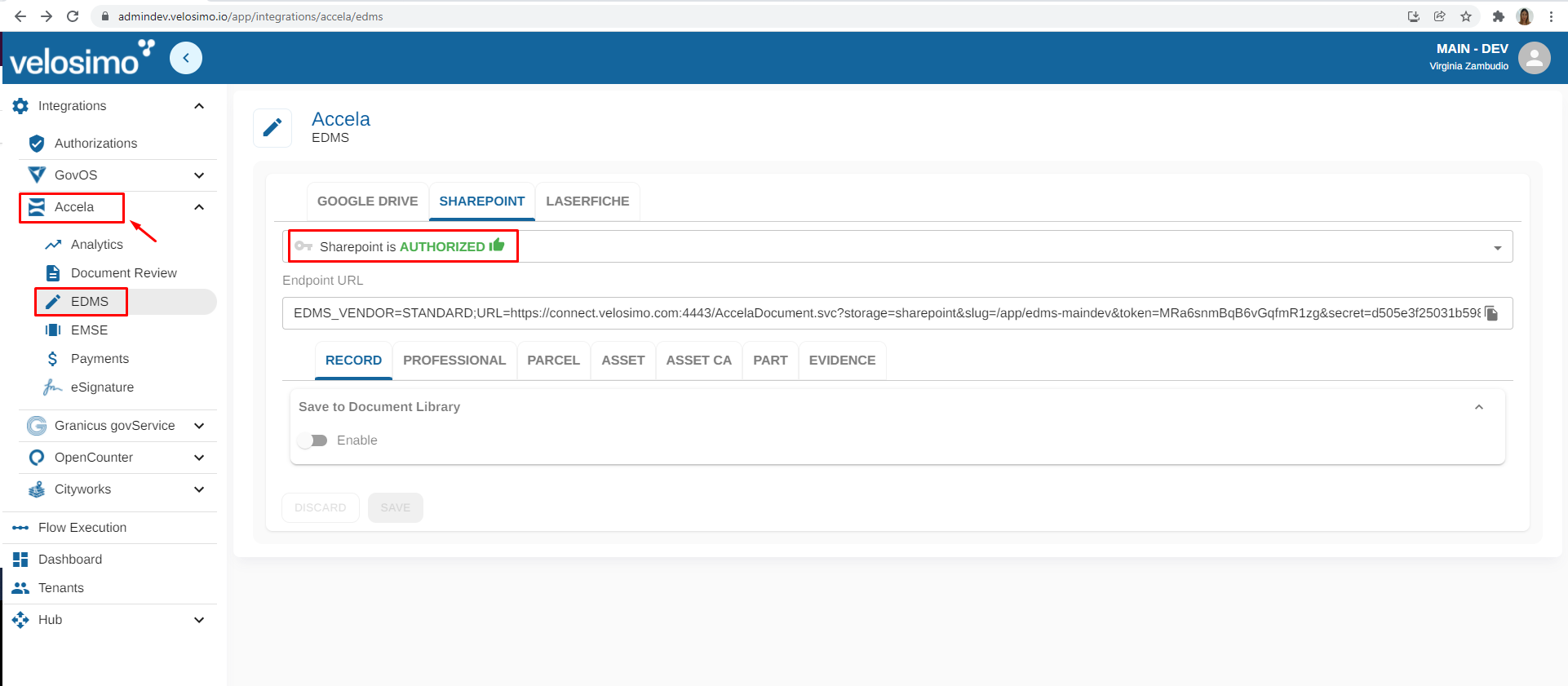This screenshot has width=1568, height=686.
Task: Click the GovOS logo icon
Action: [37, 175]
